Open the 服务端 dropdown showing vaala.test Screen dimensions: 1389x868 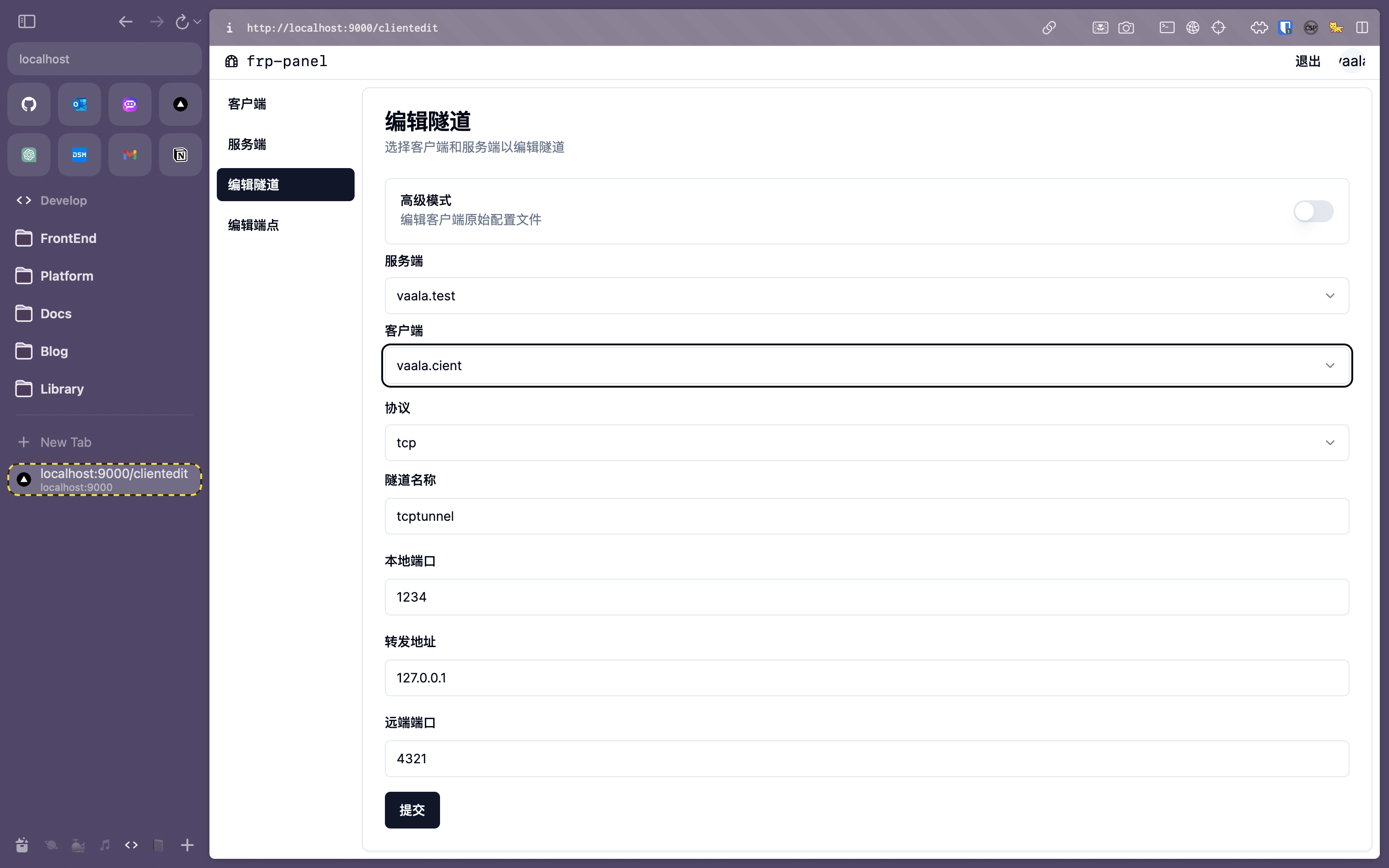coord(866,296)
